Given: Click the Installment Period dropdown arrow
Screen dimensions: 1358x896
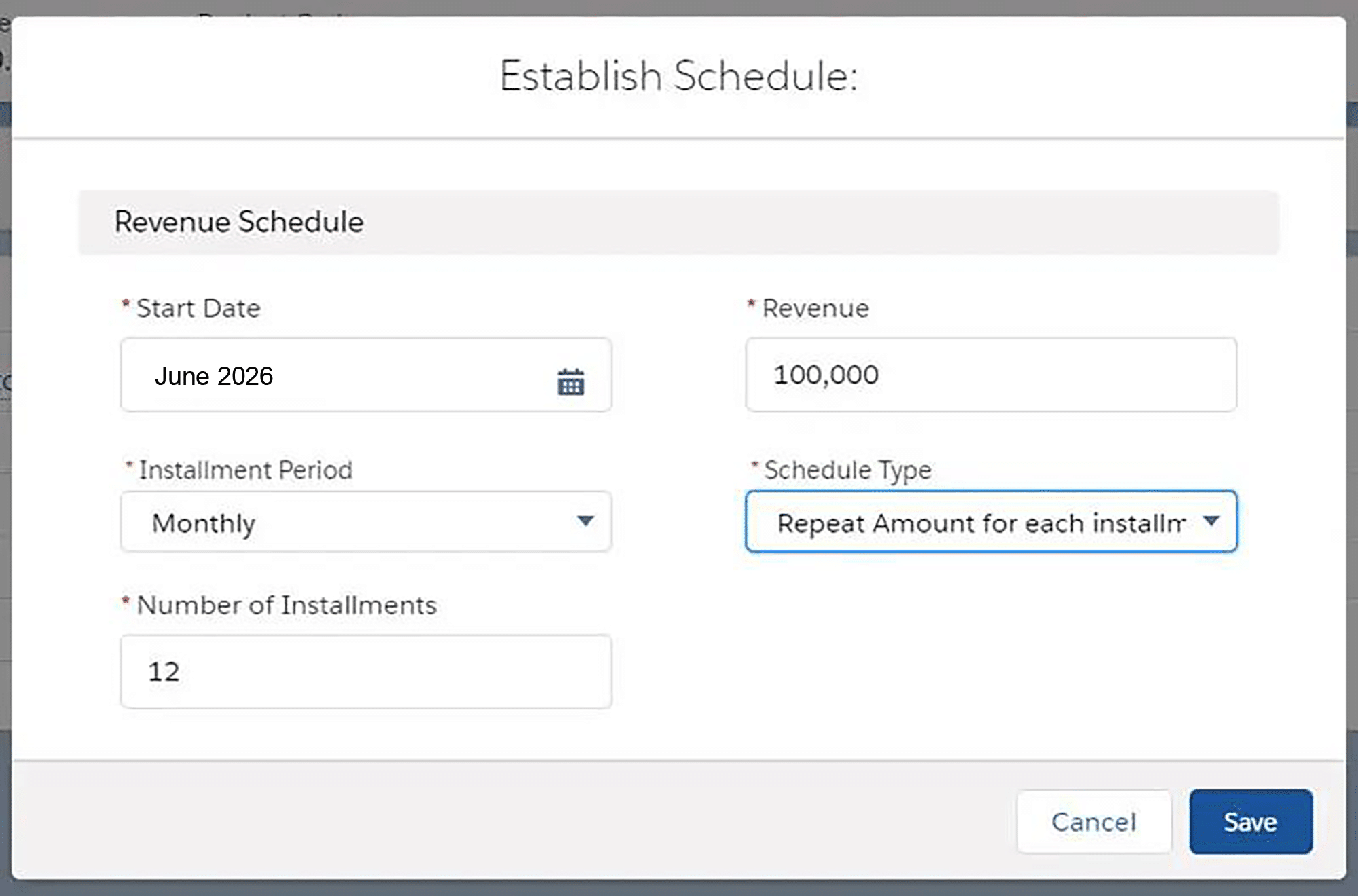Looking at the screenshot, I should (x=585, y=521).
